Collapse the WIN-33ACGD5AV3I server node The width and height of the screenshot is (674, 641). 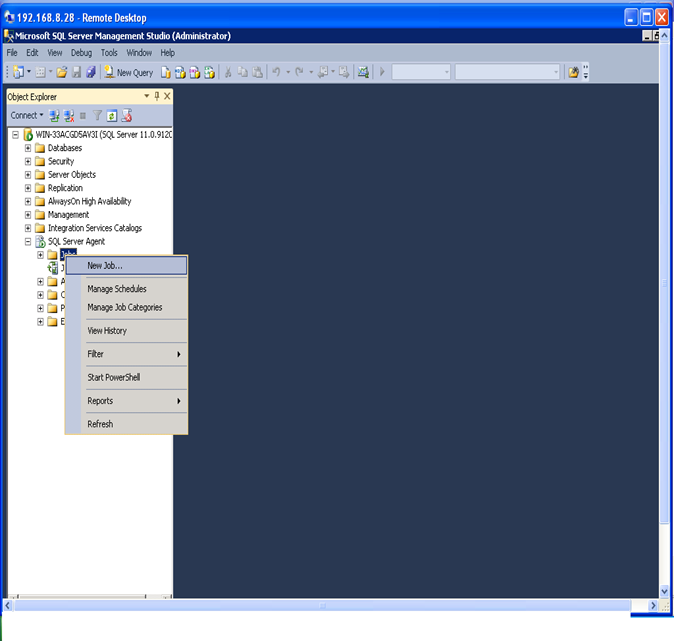pyautogui.click(x=15, y=135)
